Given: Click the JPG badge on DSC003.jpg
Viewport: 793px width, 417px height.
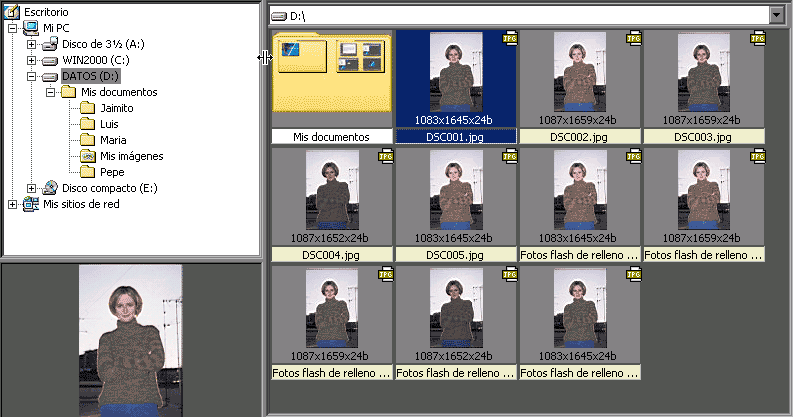Looking at the screenshot, I should pyautogui.click(x=758, y=38).
